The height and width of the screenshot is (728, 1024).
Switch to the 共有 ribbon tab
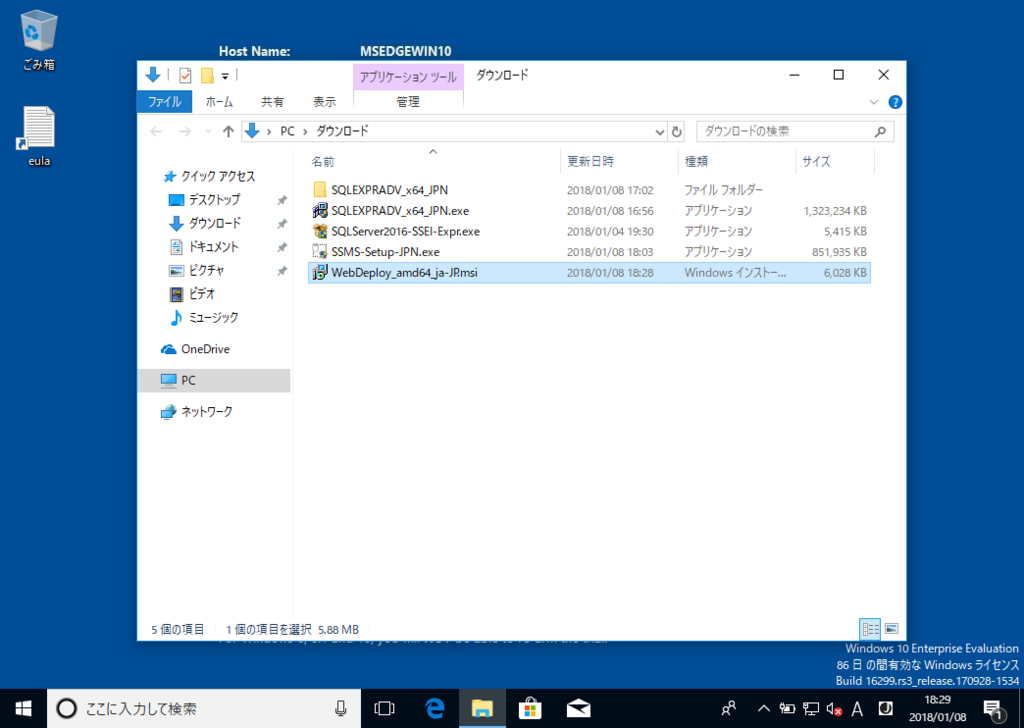pos(272,102)
